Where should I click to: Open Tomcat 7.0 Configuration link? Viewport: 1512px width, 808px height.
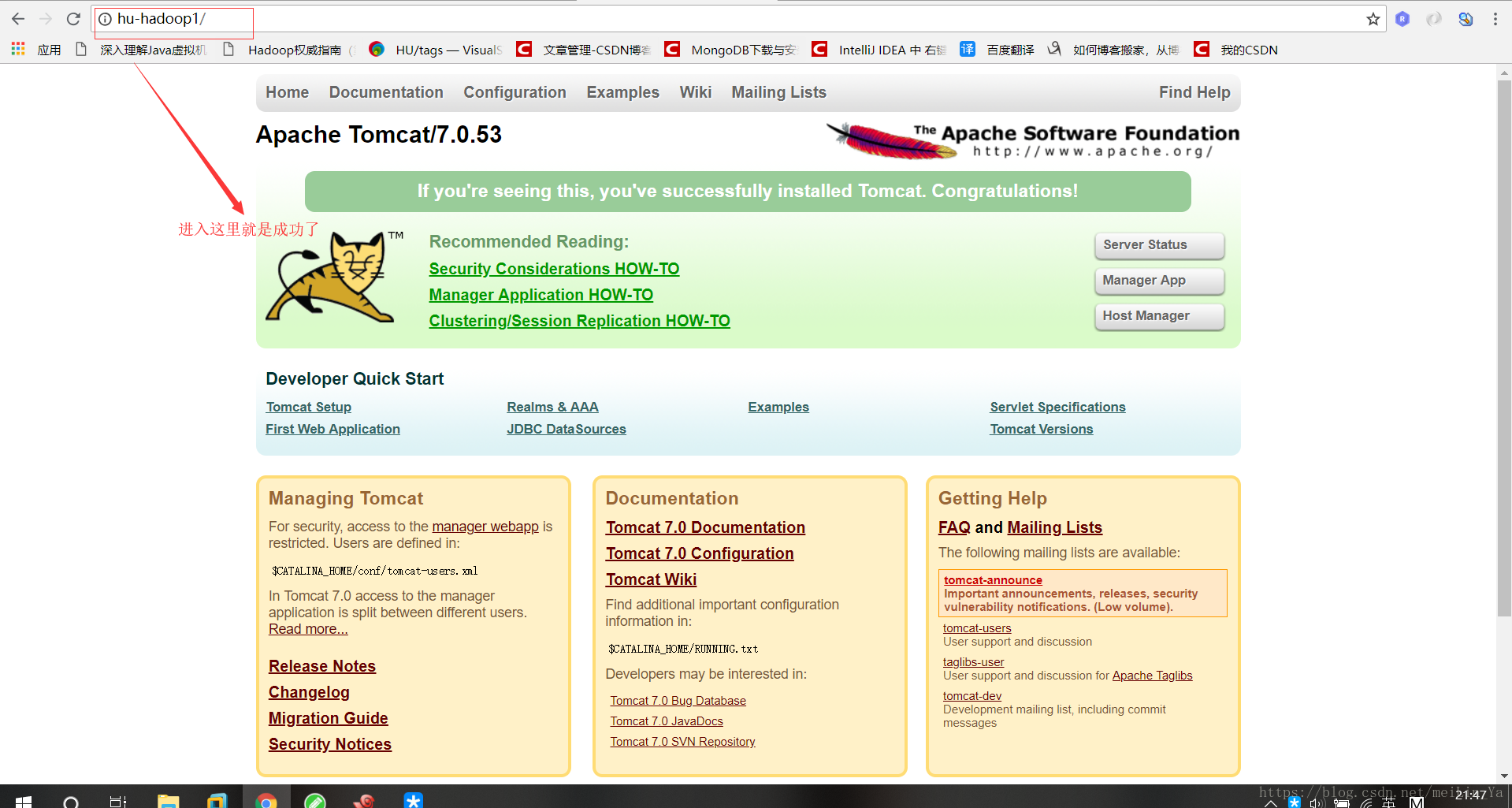[700, 553]
